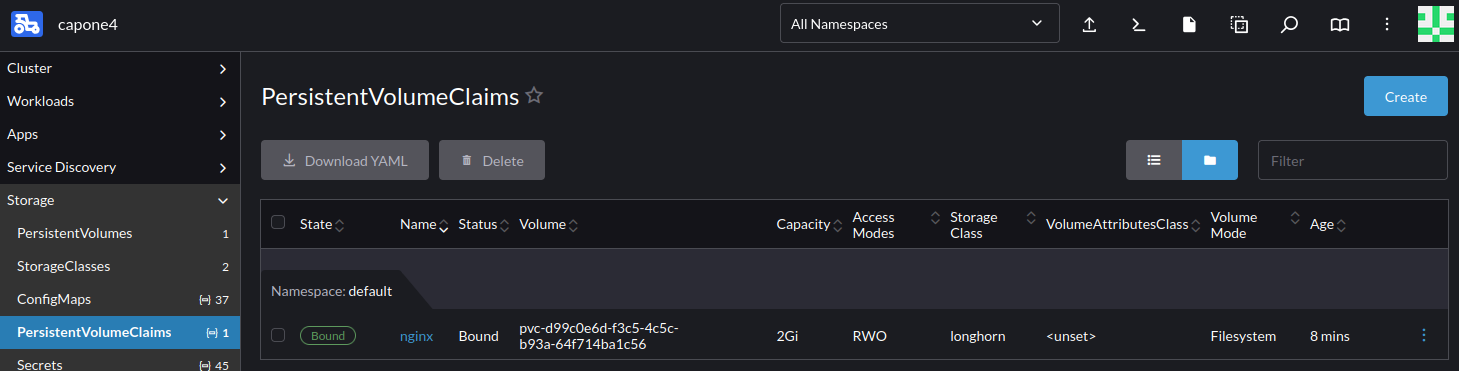Open the nginx claim link
Image resolution: width=1459 pixels, height=371 pixels.
416,336
